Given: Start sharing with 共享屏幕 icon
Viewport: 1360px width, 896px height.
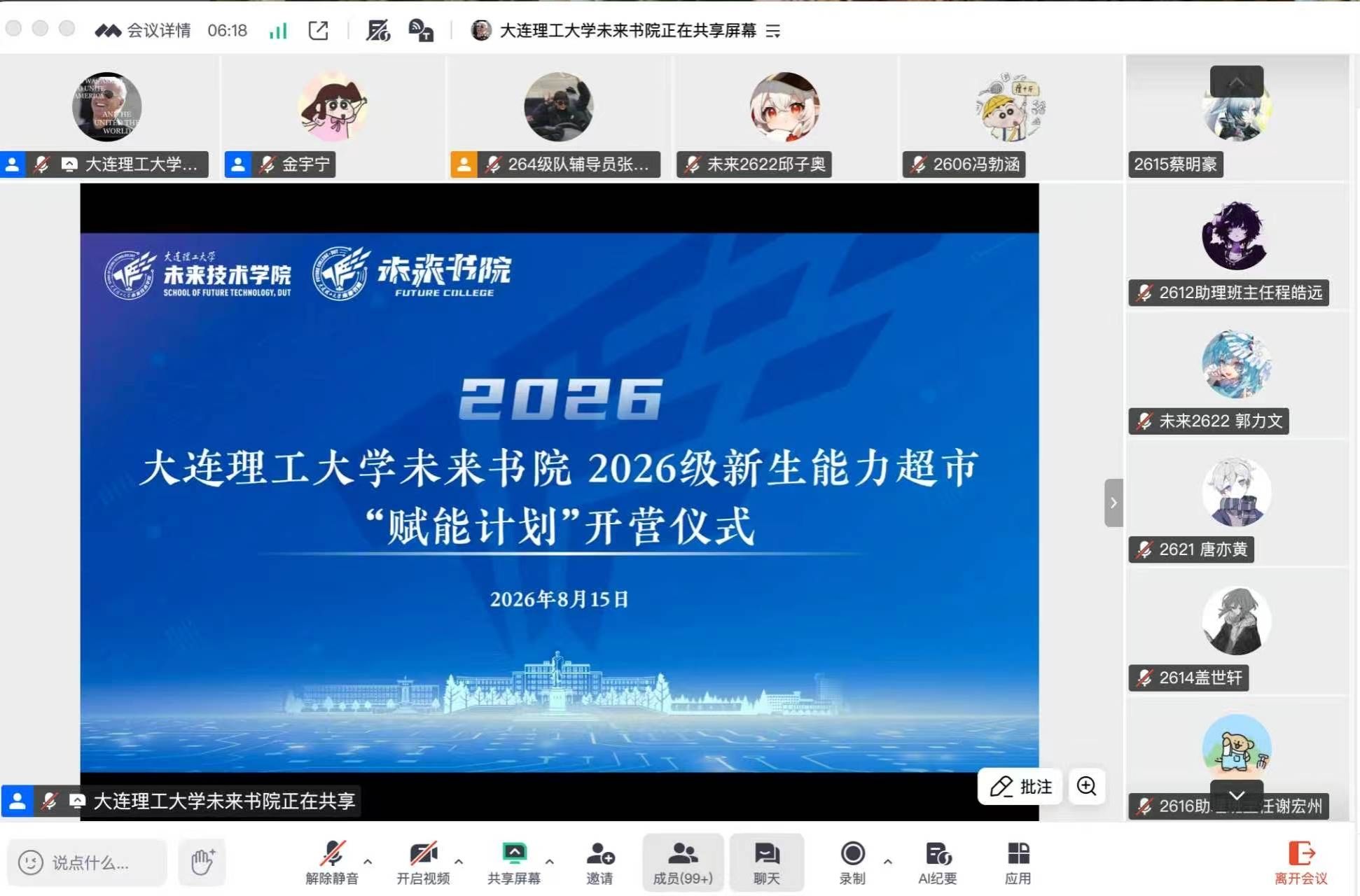Looking at the screenshot, I should click(x=514, y=862).
